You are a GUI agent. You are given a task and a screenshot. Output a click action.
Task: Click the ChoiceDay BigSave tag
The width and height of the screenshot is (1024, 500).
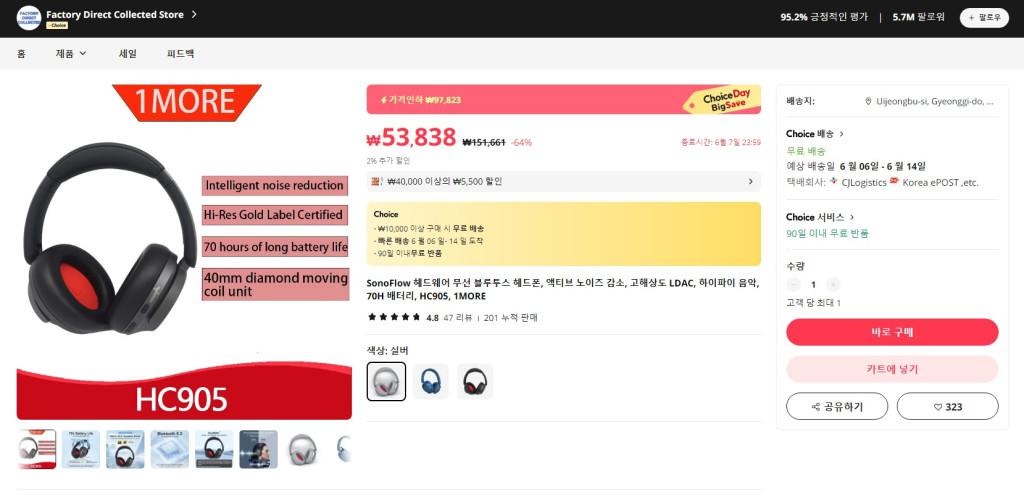tap(722, 101)
